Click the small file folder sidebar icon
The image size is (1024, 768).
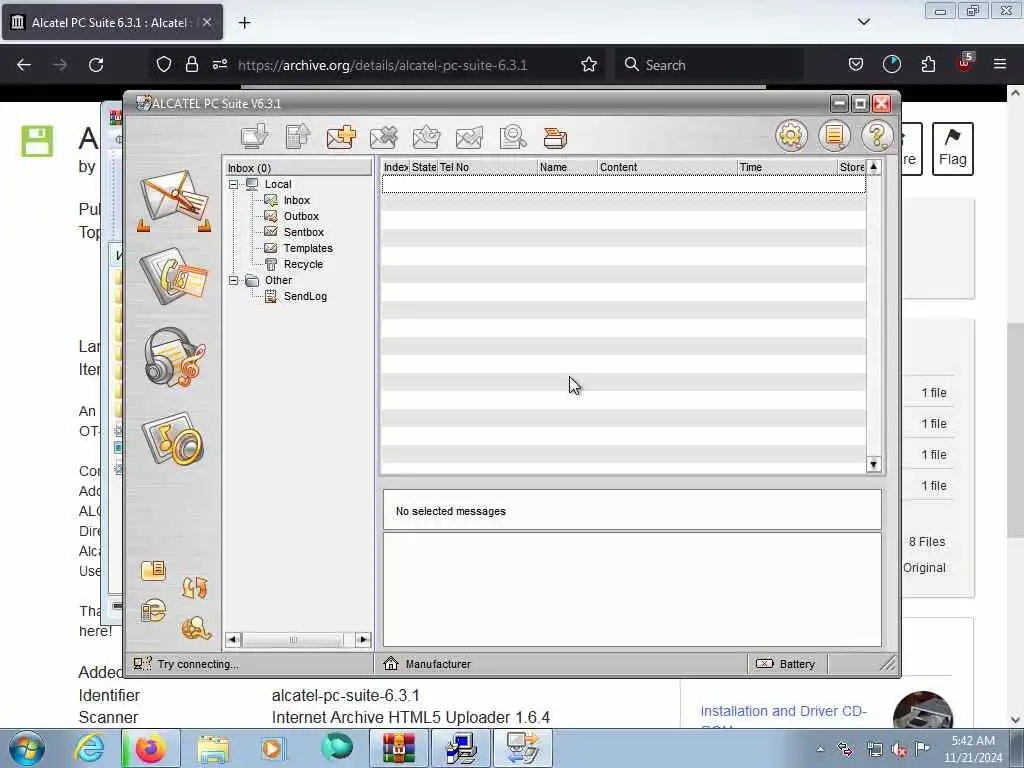(x=153, y=570)
